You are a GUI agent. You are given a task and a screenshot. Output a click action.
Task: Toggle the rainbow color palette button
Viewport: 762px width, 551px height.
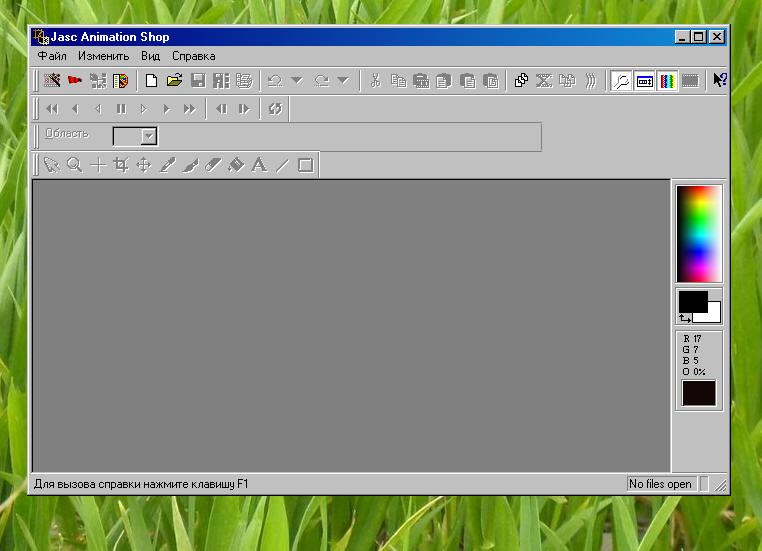tap(667, 81)
